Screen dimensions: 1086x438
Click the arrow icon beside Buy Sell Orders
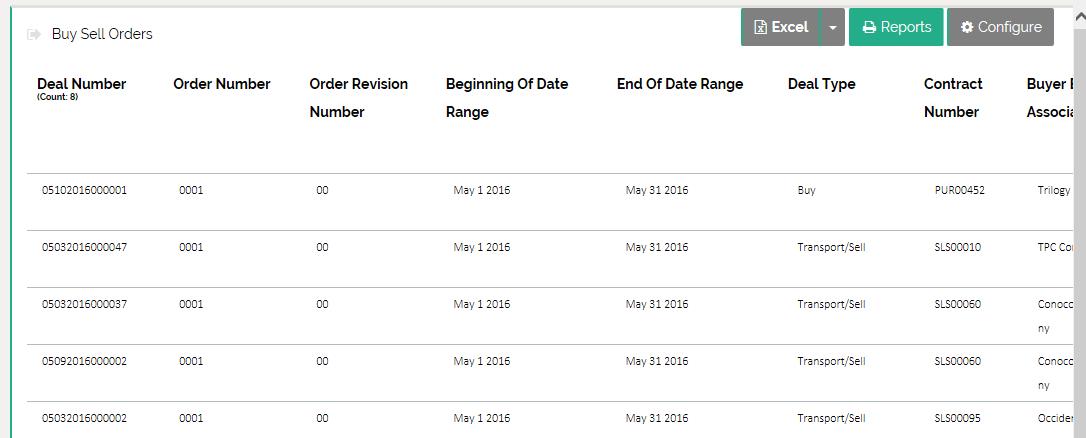(x=34, y=34)
